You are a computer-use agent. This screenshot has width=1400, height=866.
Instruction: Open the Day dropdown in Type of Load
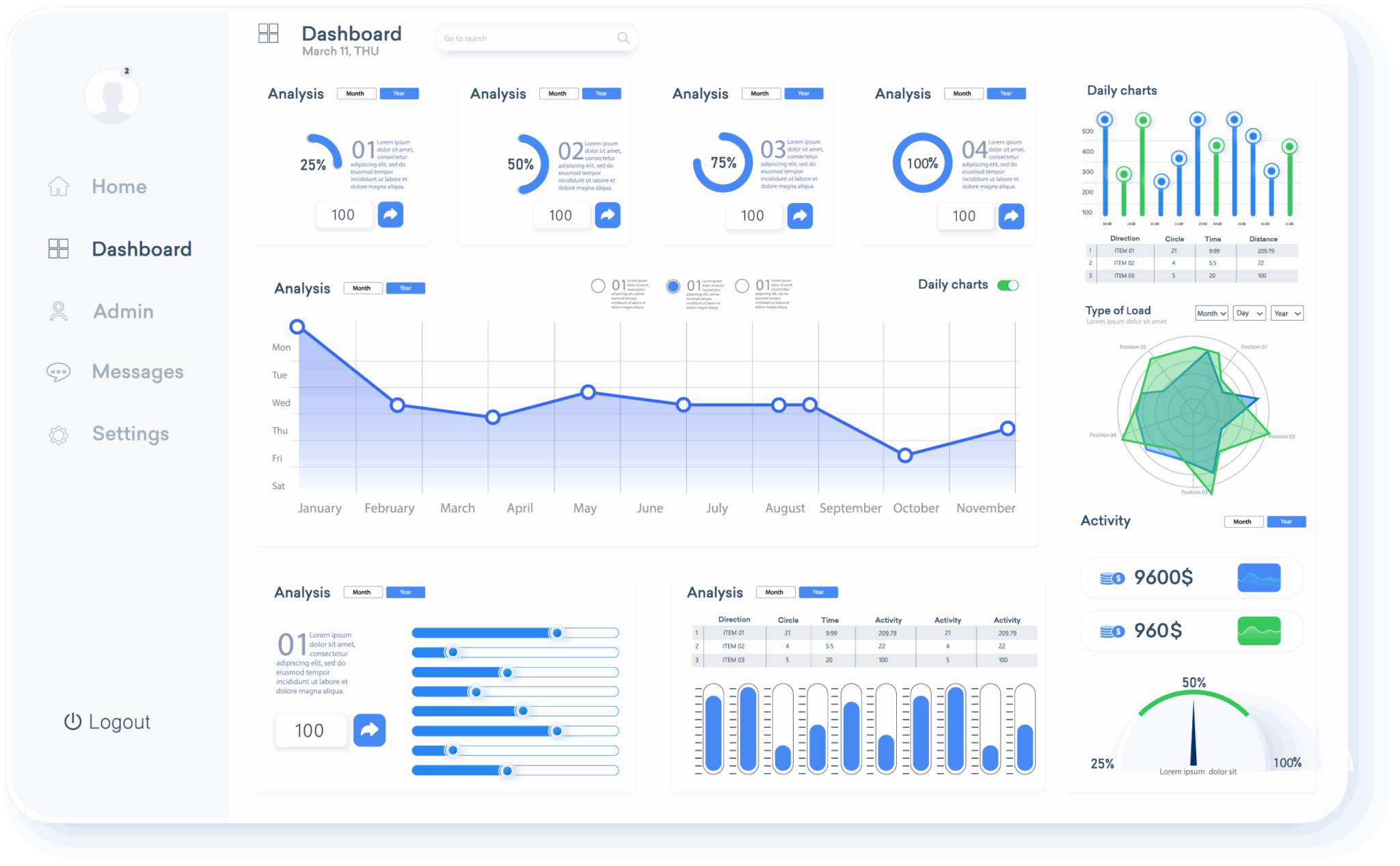1250,313
